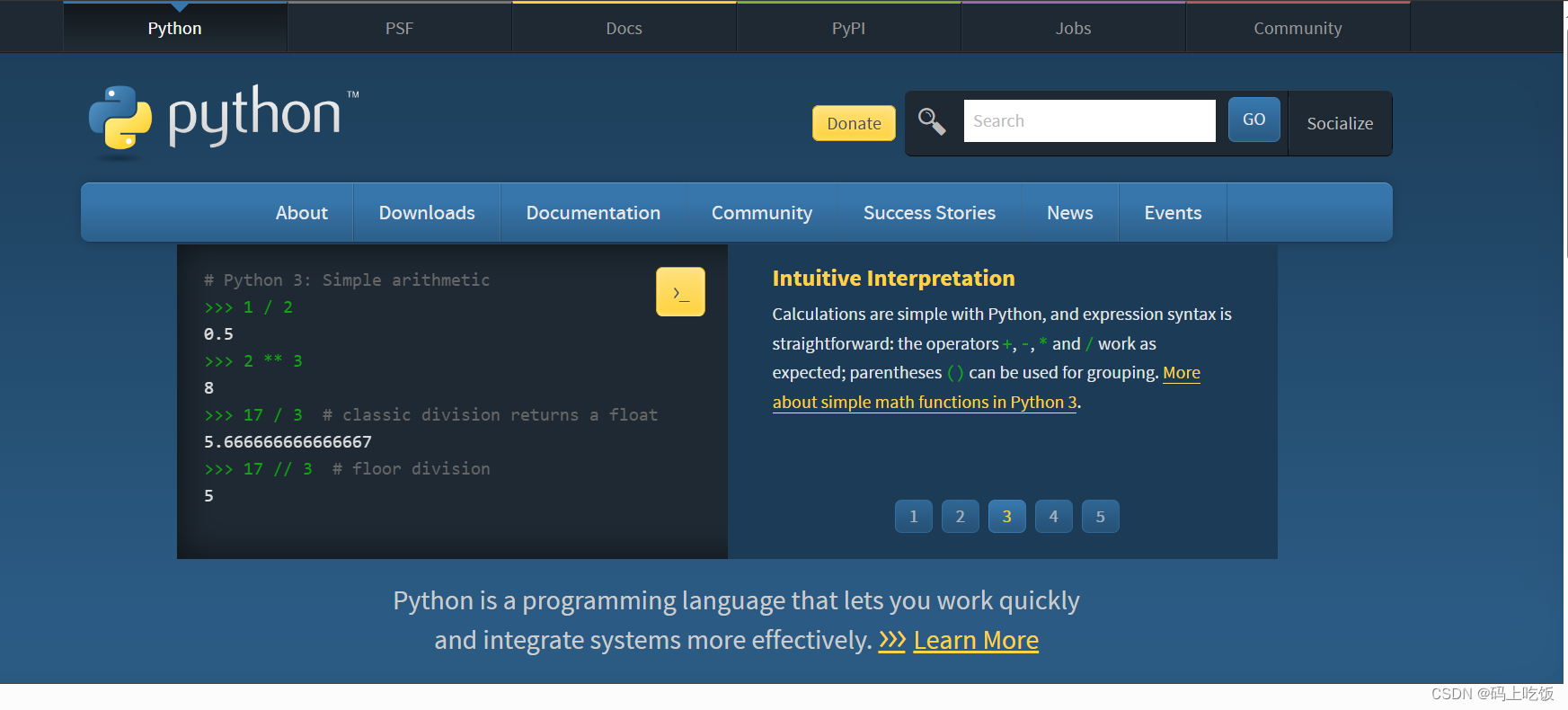1568x710 pixels.
Task: Show slide 5 of the code carousel
Action: click(x=1101, y=517)
